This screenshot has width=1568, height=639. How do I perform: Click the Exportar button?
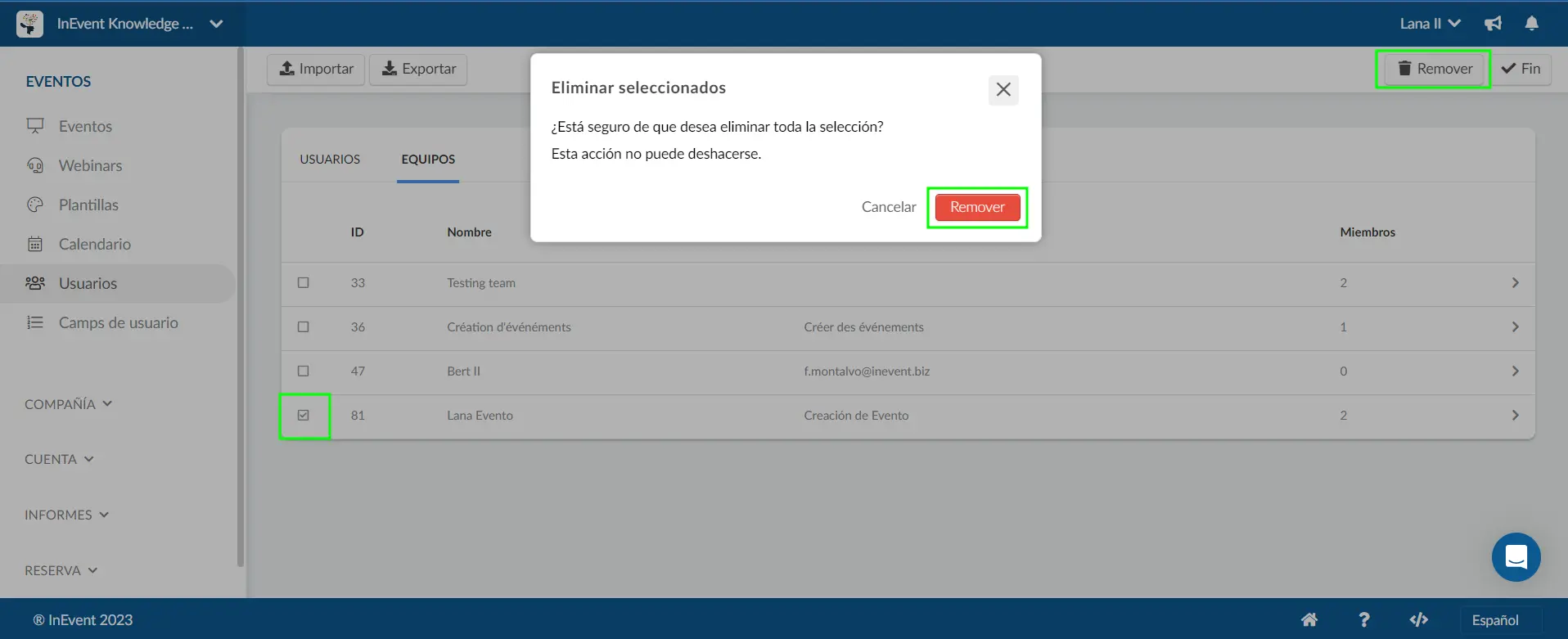(x=418, y=69)
